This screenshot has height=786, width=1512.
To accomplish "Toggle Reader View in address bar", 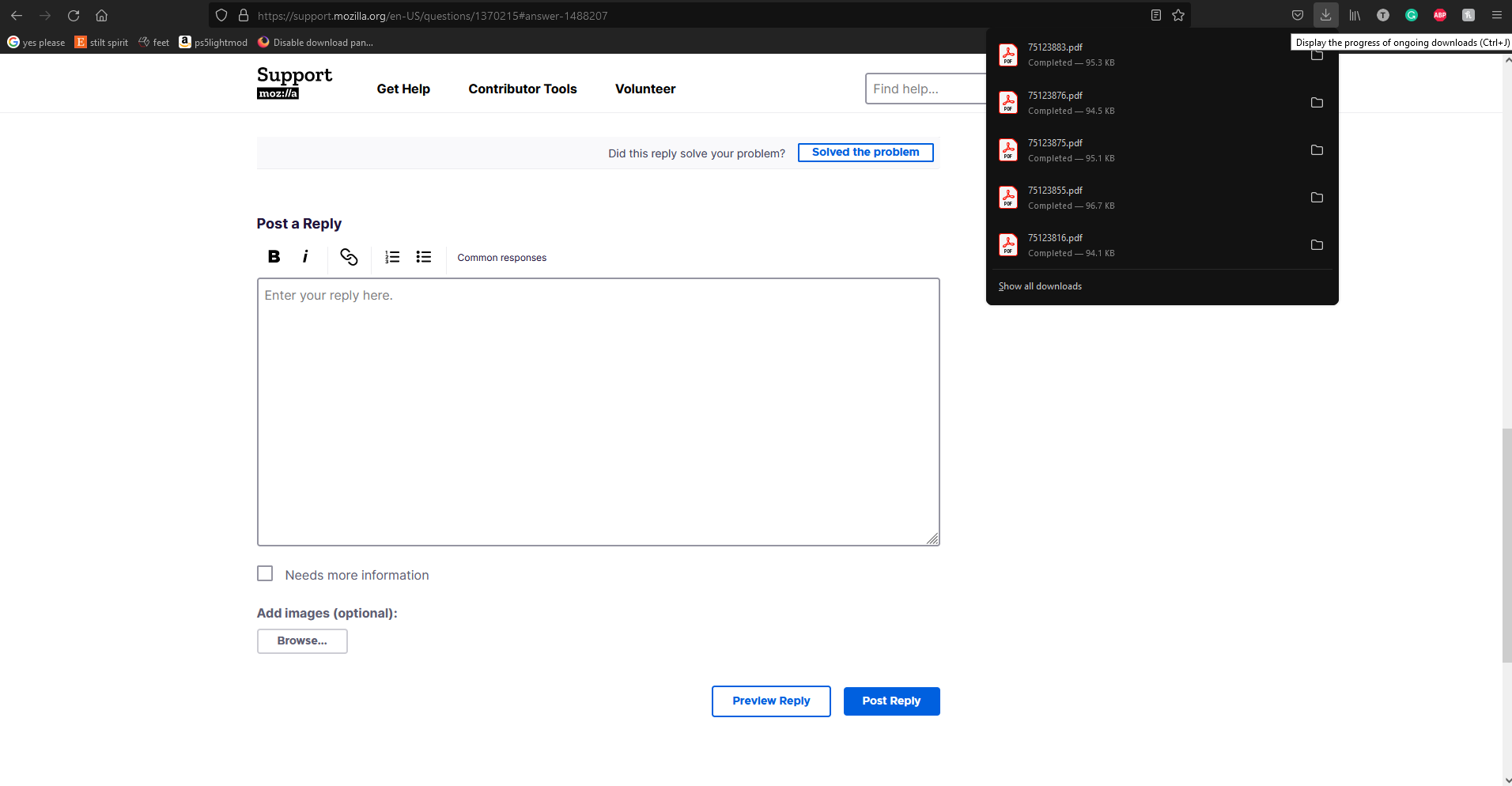I will pyautogui.click(x=1156, y=15).
